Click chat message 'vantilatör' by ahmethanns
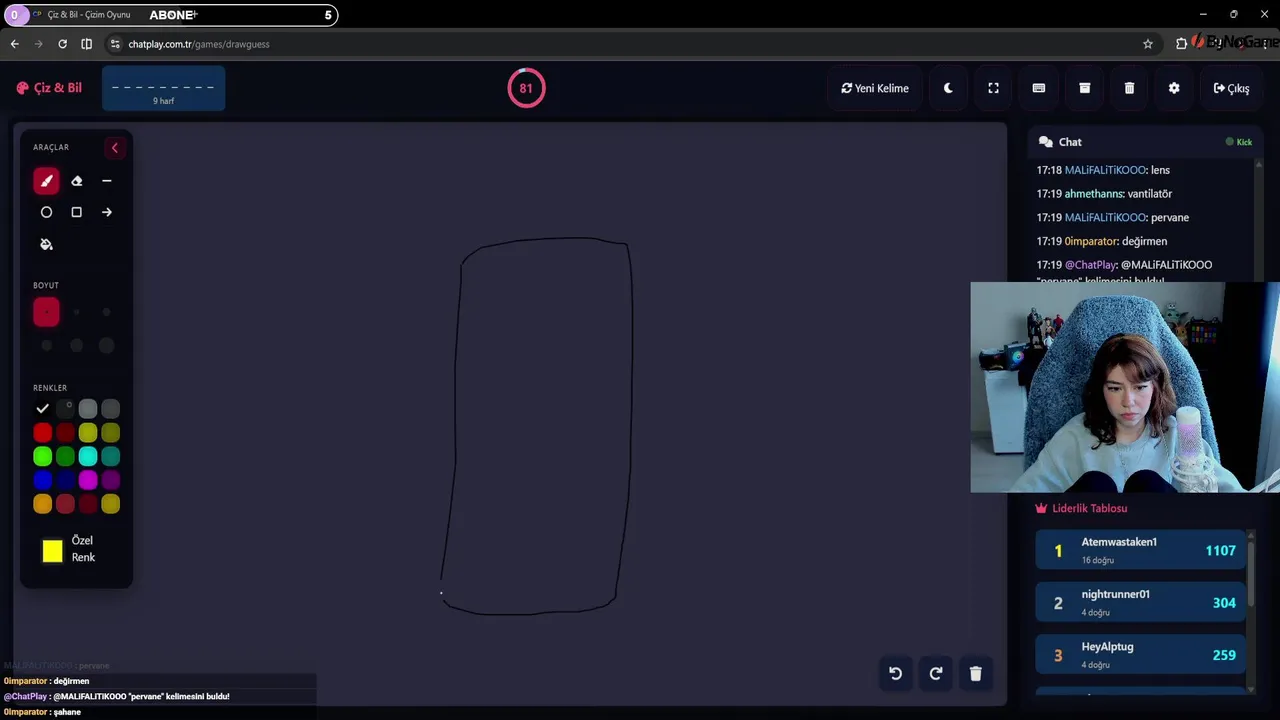The image size is (1280, 720). pyautogui.click(x=1104, y=194)
